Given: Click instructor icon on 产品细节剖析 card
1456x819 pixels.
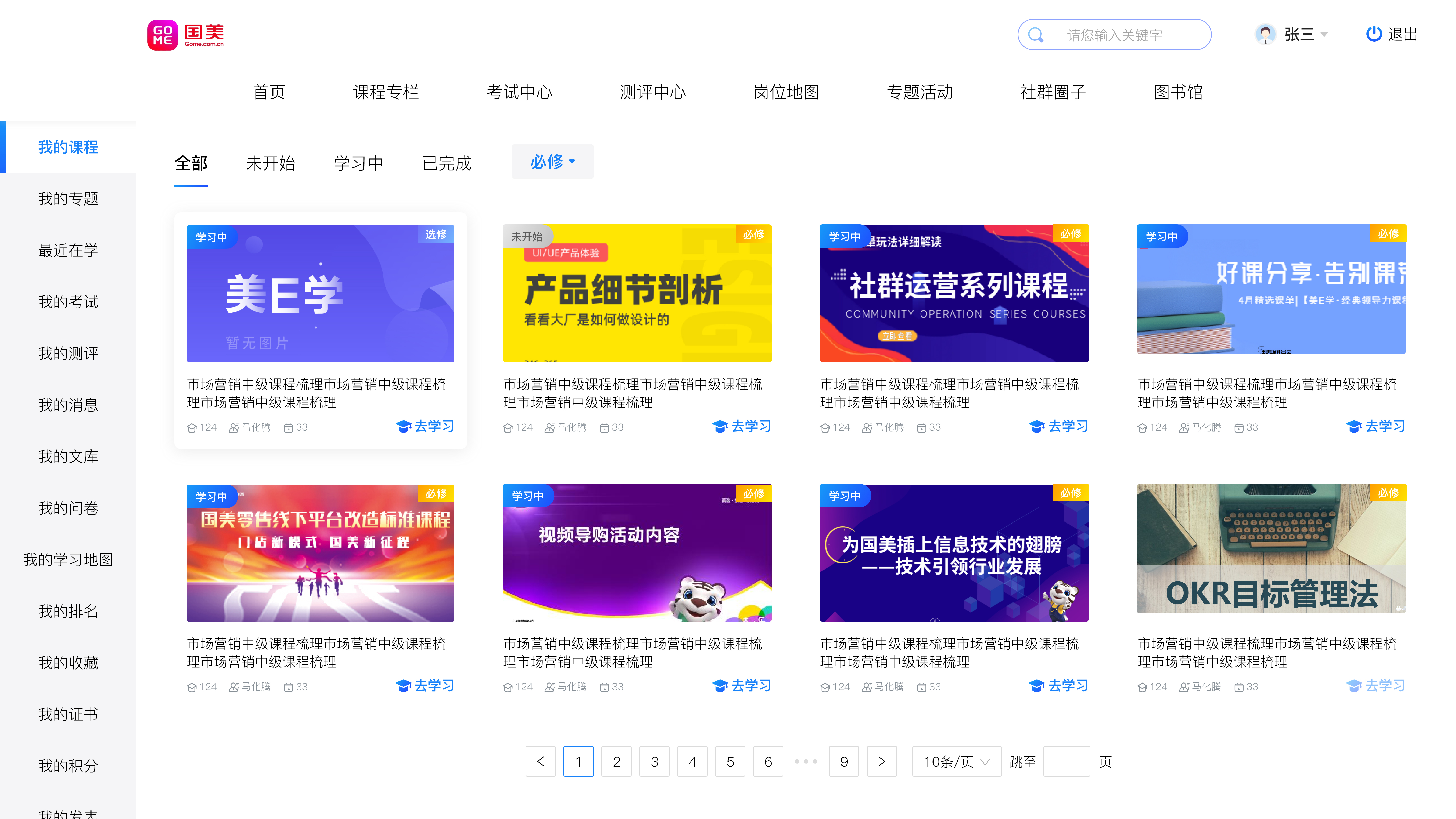Looking at the screenshot, I should coord(549,428).
